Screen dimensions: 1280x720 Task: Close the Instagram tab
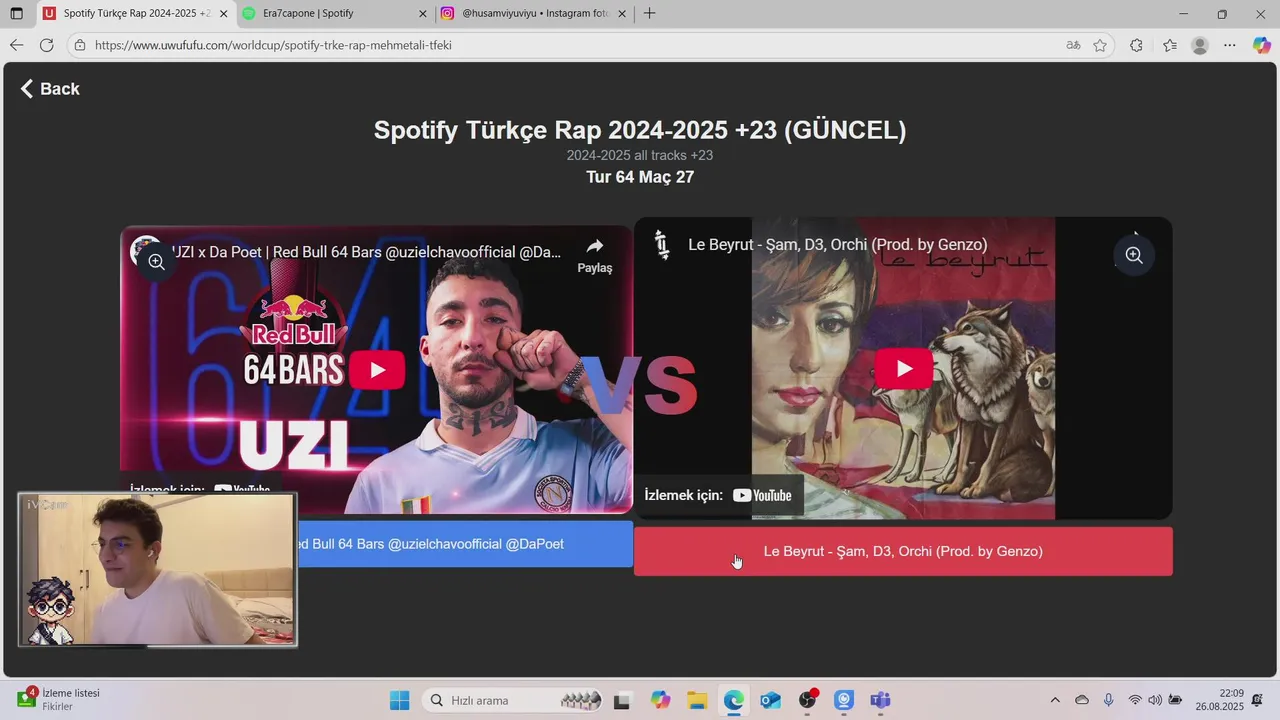tap(622, 14)
